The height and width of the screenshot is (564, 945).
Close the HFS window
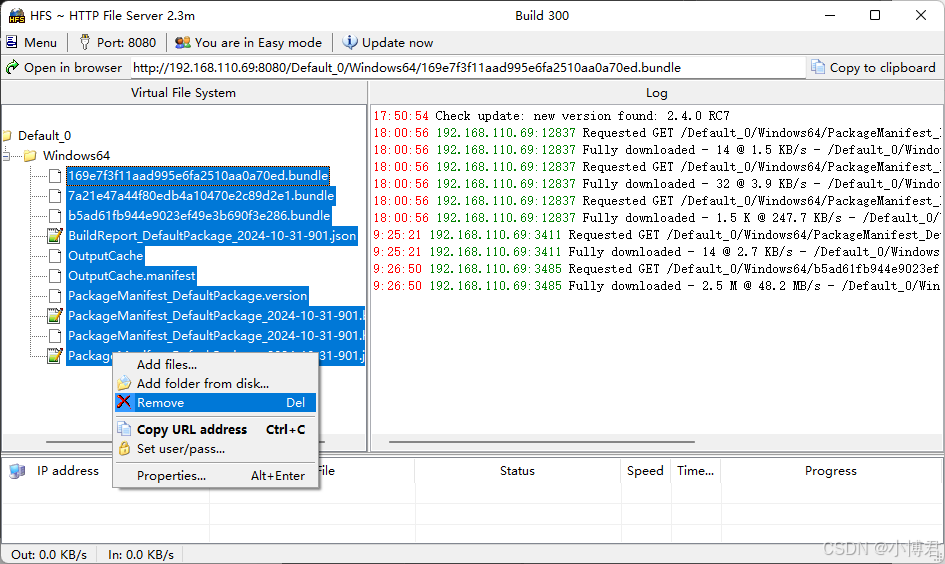pos(921,16)
